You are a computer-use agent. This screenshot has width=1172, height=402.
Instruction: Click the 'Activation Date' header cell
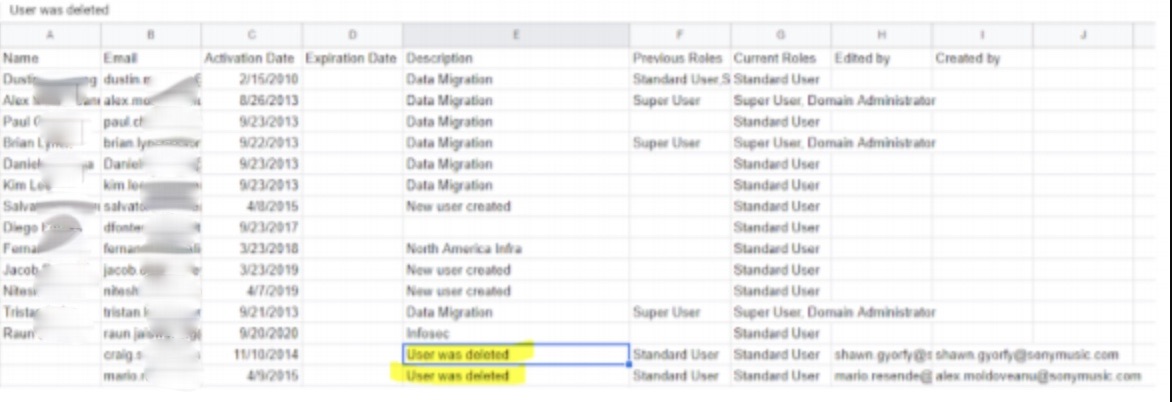click(251, 58)
